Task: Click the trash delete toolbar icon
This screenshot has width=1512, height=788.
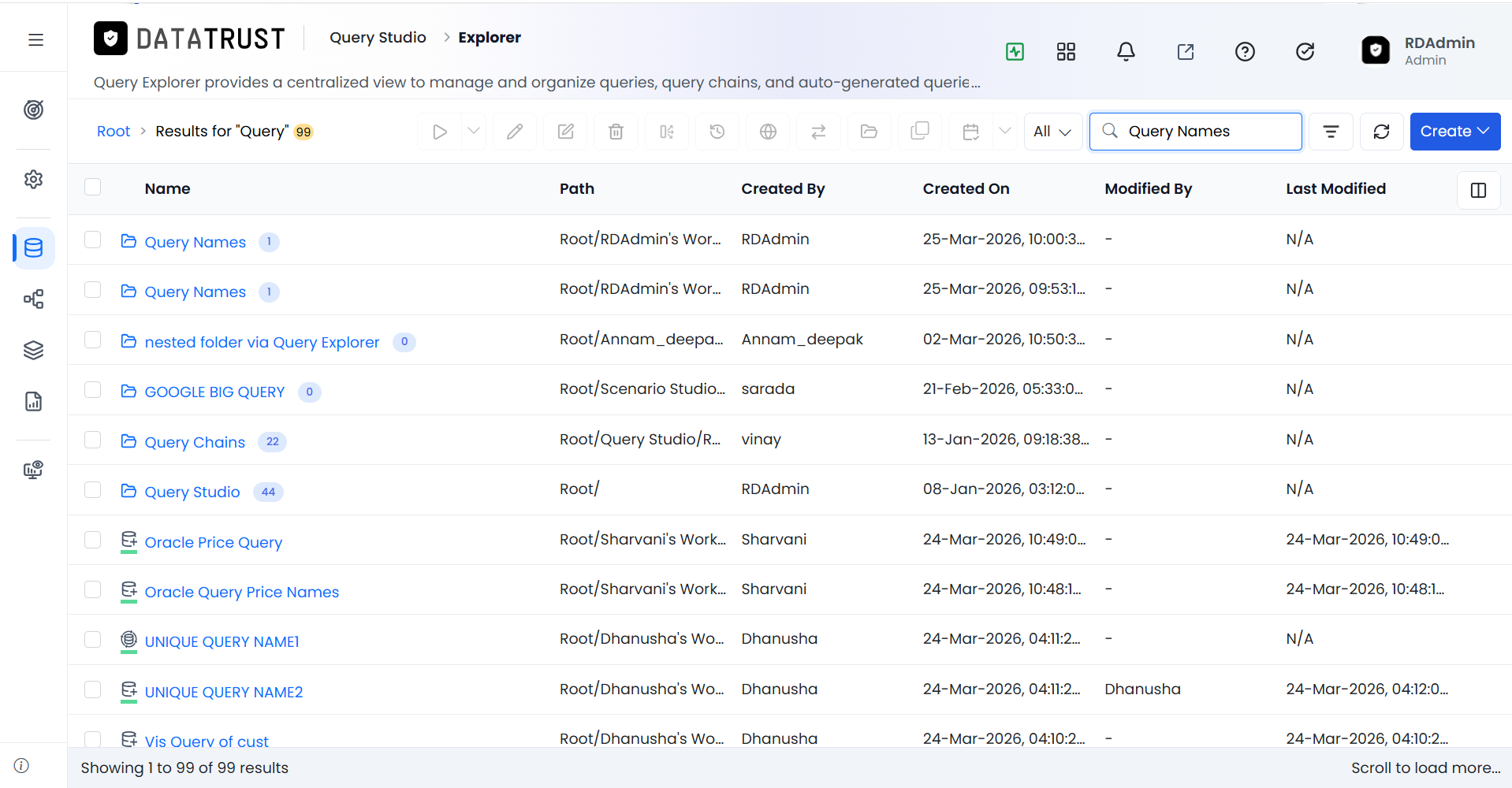Action: (616, 132)
